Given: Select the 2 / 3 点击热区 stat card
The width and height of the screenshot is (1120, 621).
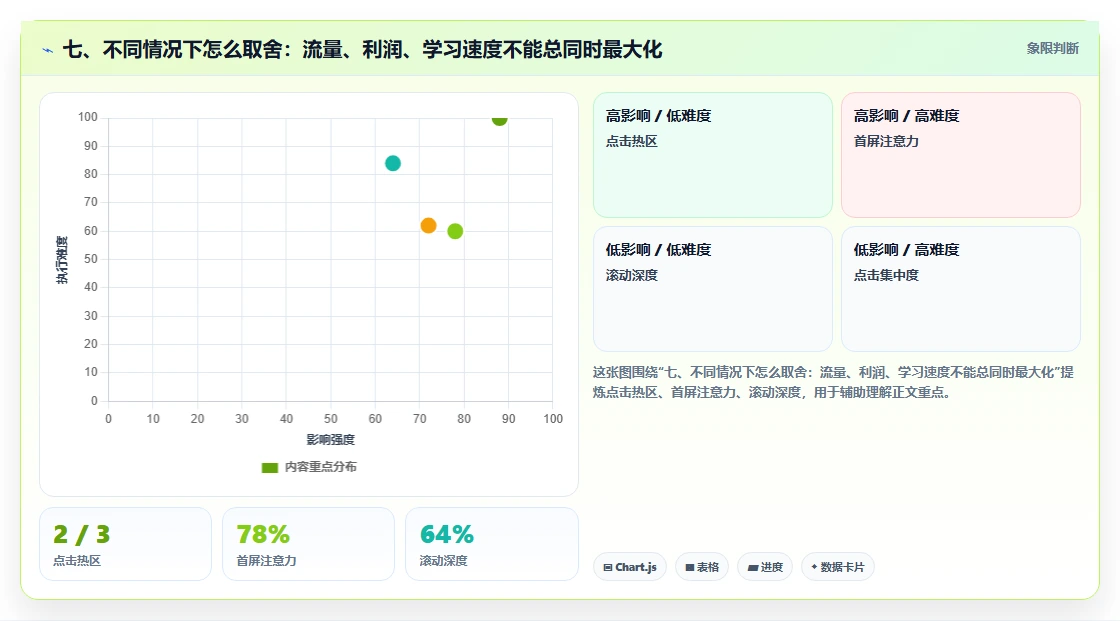Looking at the screenshot, I should coord(126,544).
